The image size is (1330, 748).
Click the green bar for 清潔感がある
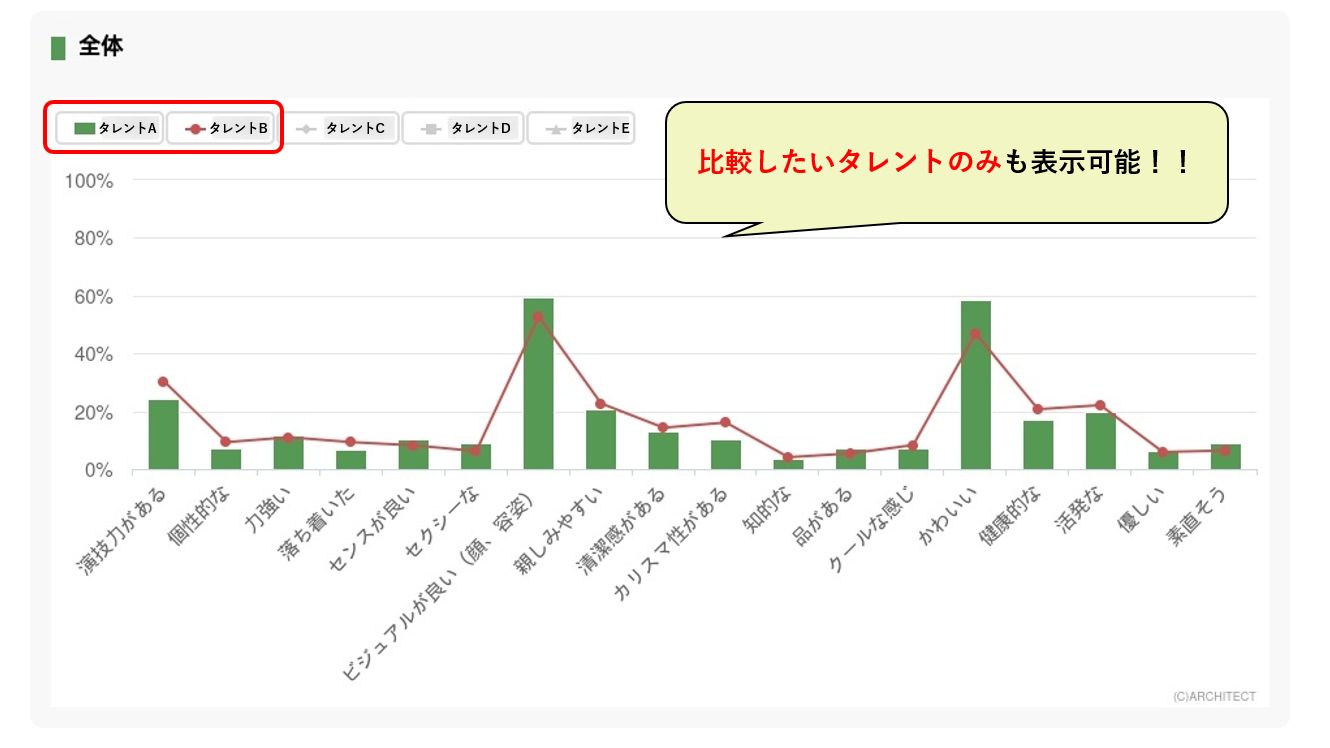point(663,451)
